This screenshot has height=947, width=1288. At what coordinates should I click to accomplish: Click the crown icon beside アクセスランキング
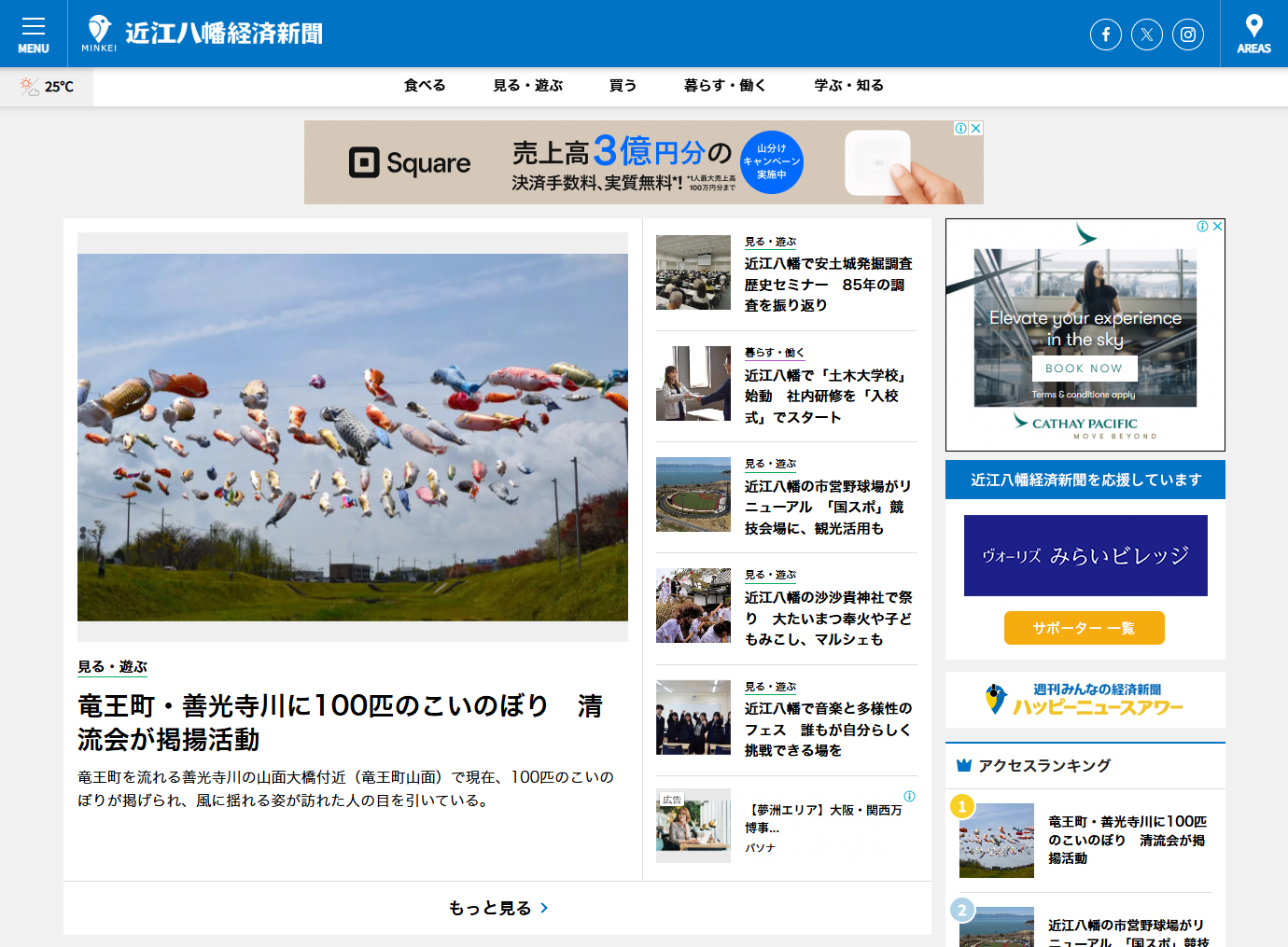pyautogui.click(x=964, y=764)
